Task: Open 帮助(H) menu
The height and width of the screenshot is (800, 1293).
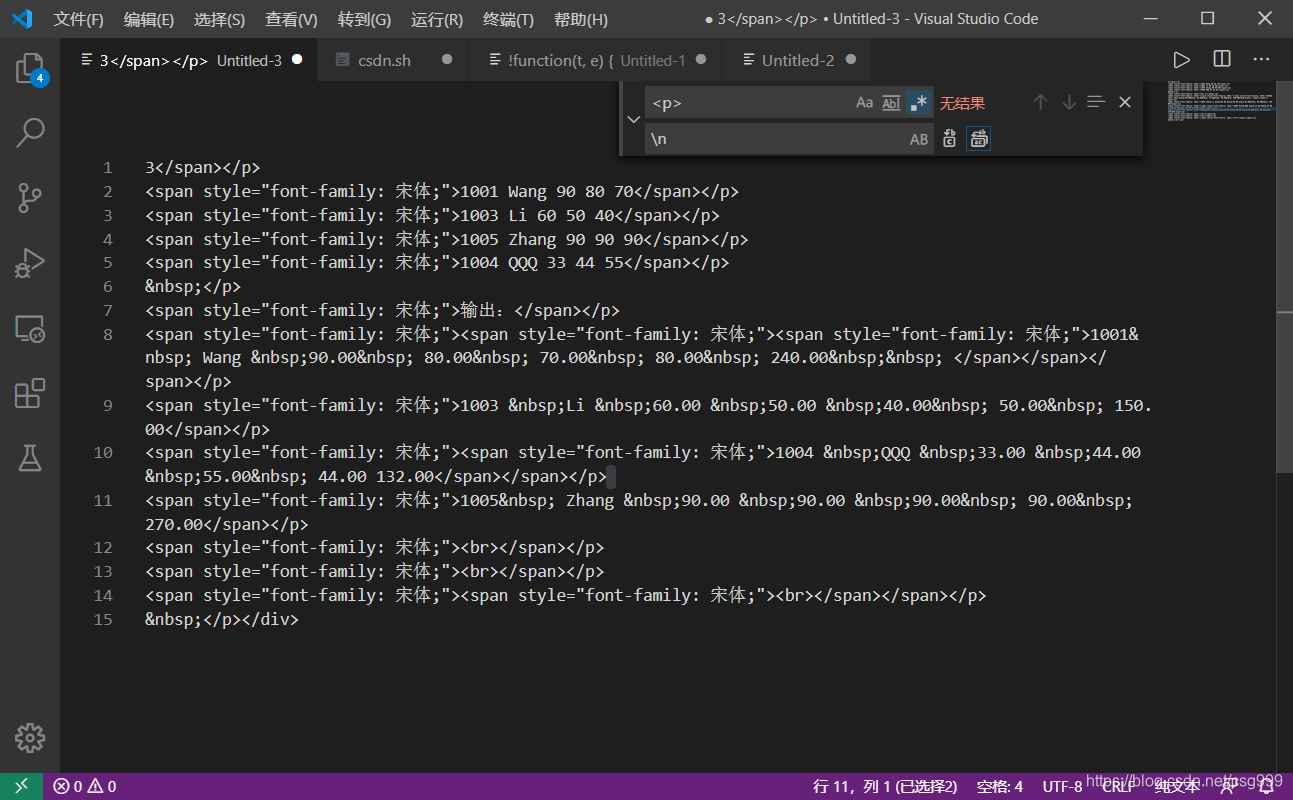Action: [581, 19]
